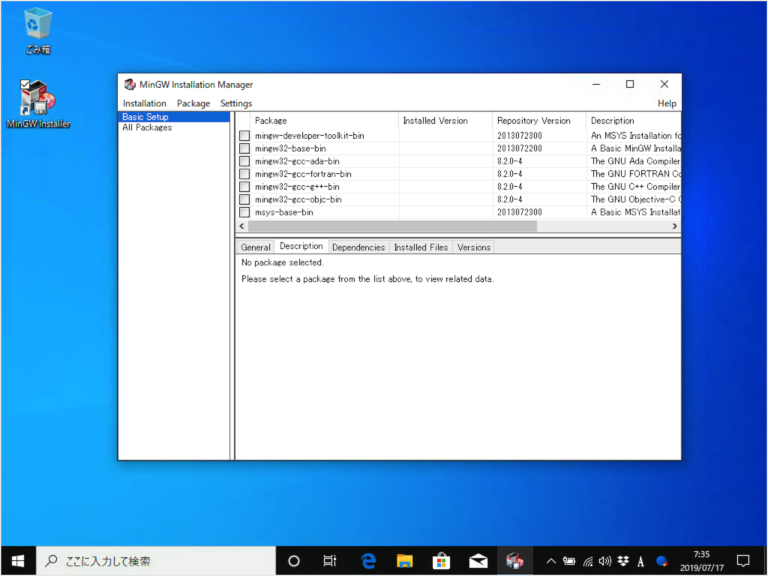Click the Dropbox tray icon
The height and width of the screenshot is (576, 768).
pos(623,561)
